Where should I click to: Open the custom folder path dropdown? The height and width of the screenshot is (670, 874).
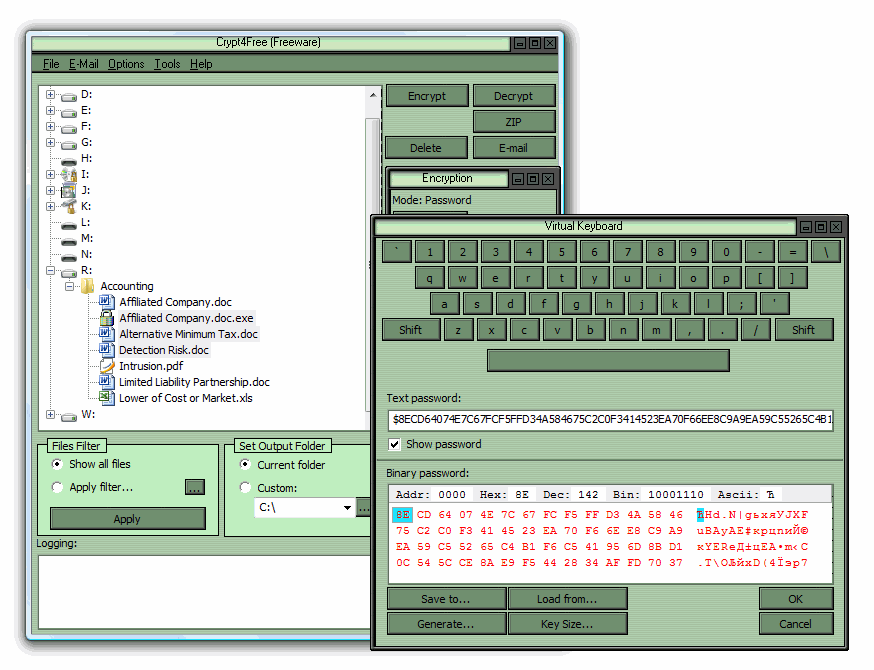click(347, 508)
